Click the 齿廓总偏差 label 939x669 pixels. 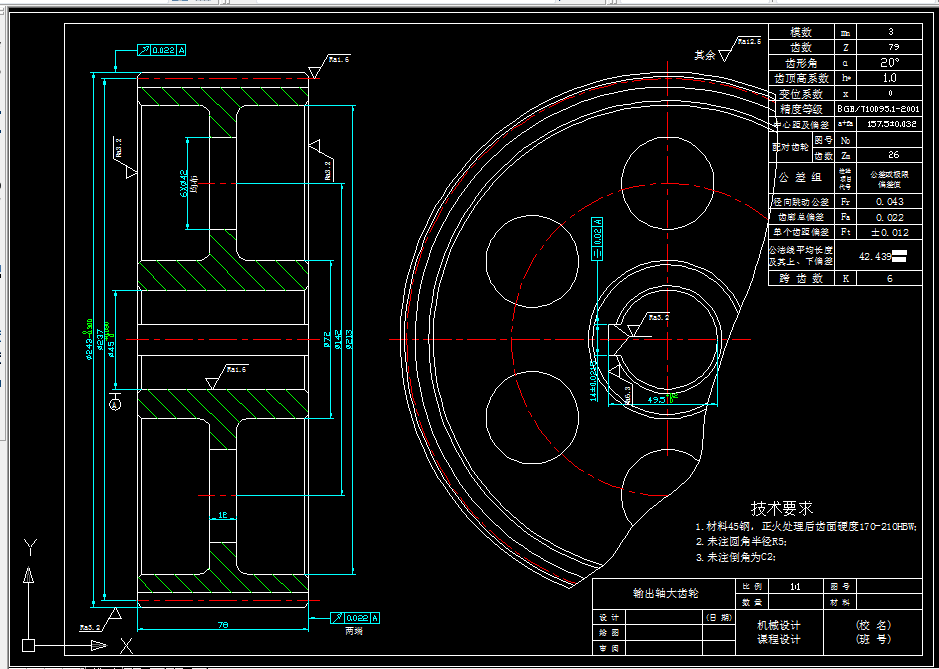click(x=801, y=217)
